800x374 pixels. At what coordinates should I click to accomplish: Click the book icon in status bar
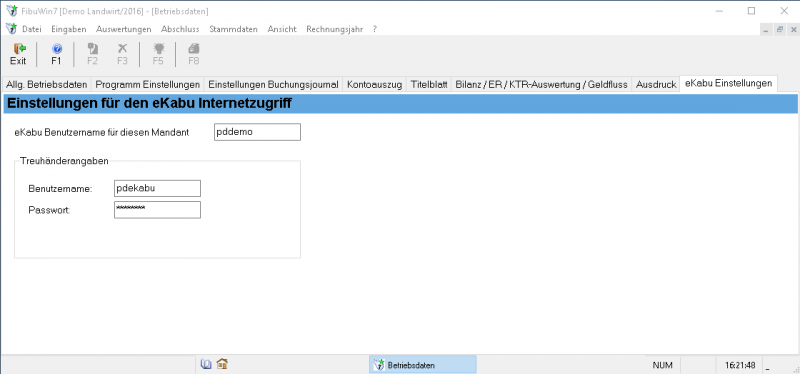[x=206, y=364]
